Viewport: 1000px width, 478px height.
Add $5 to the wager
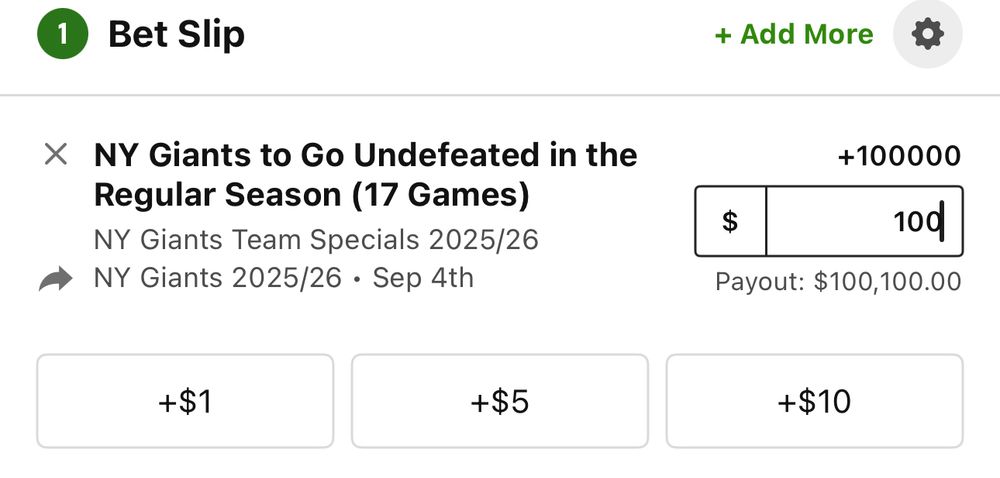tap(500, 401)
